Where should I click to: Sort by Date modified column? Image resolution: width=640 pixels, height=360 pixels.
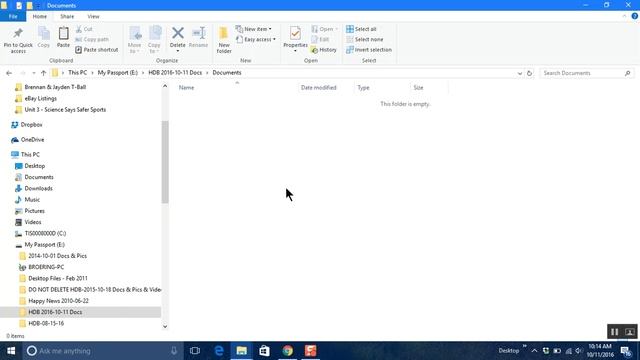pyautogui.click(x=319, y=88)
